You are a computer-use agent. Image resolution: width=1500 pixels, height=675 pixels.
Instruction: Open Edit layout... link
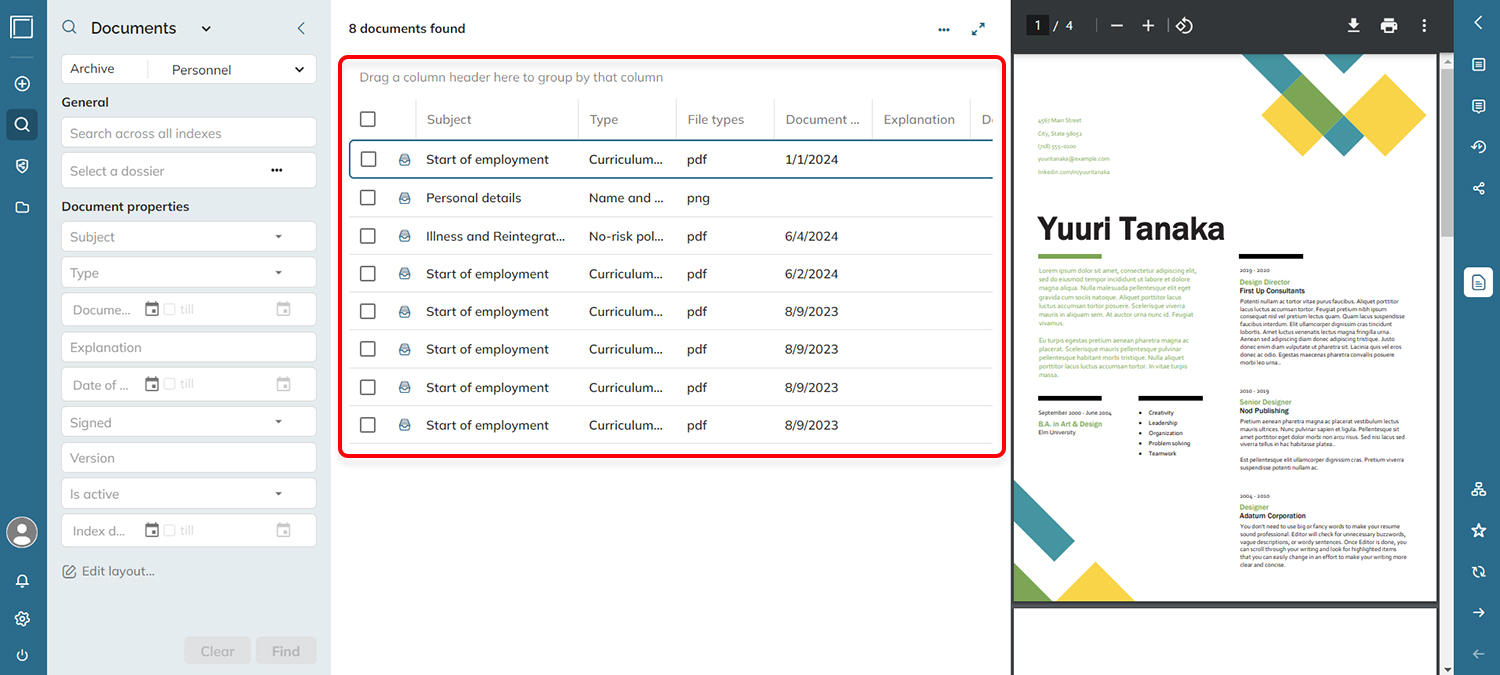[x=108, y=571]
